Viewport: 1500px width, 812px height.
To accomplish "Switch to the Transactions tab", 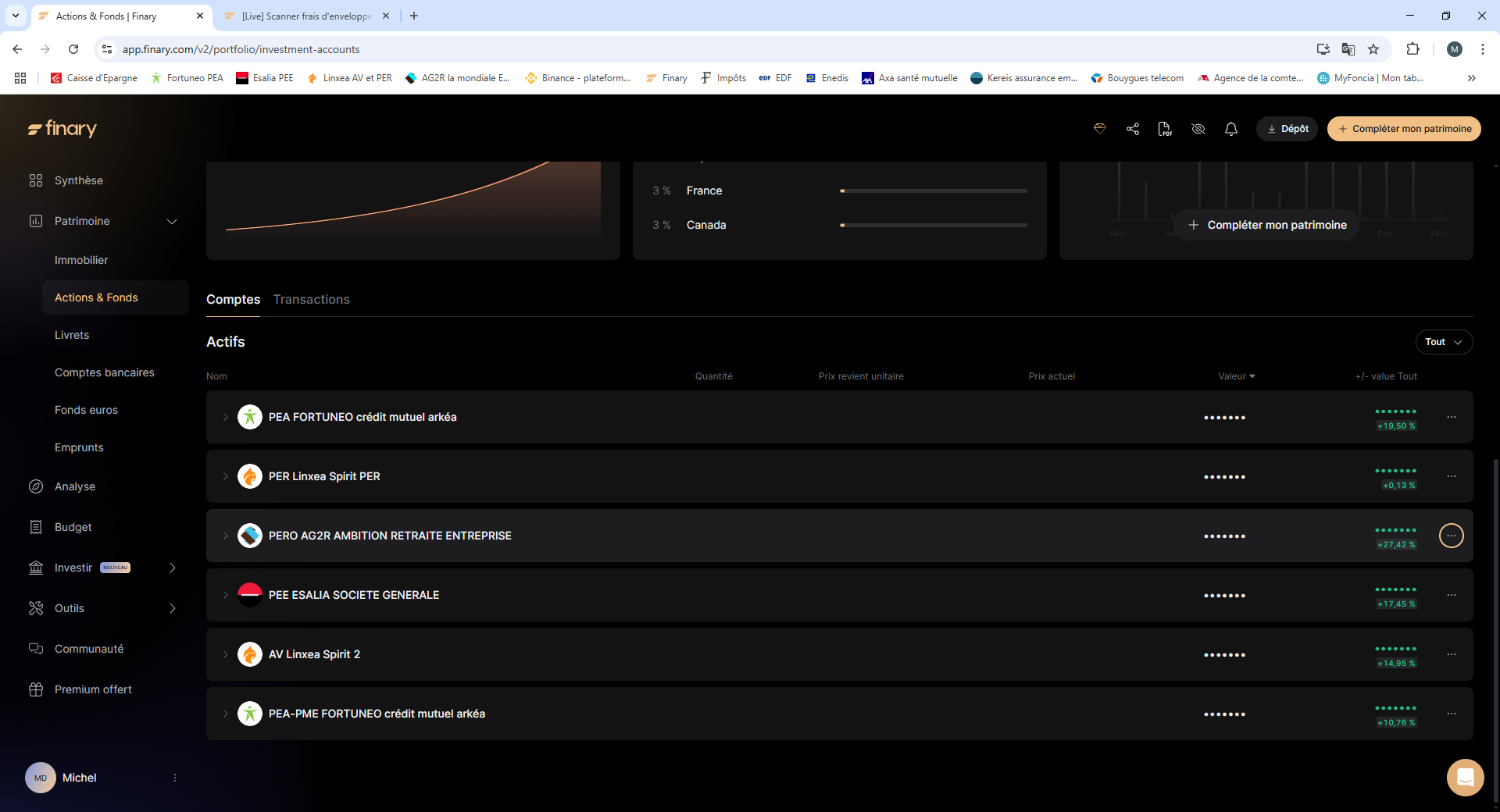I will point(311,300).
